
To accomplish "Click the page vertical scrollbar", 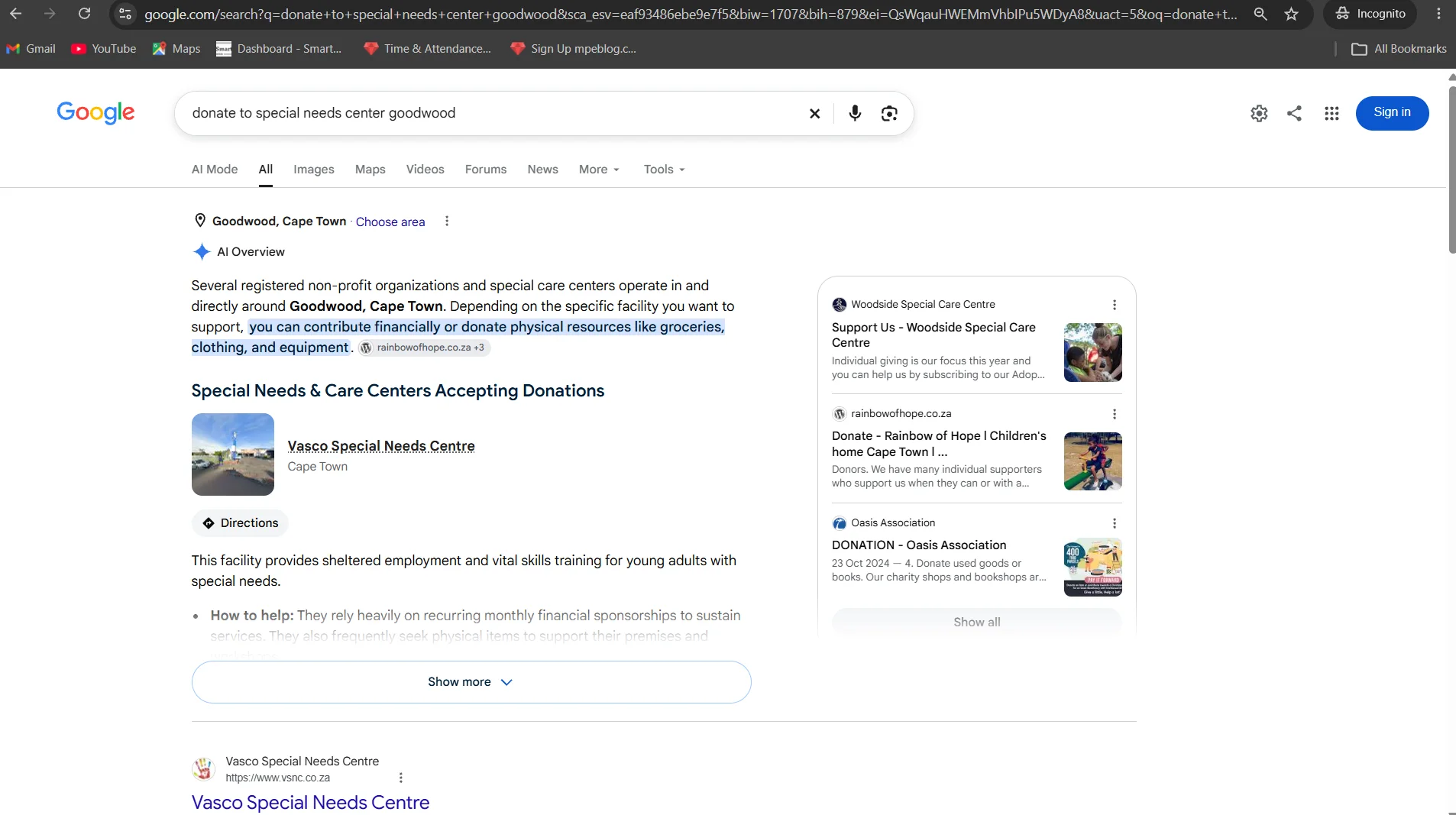I will pos(1451,168).
